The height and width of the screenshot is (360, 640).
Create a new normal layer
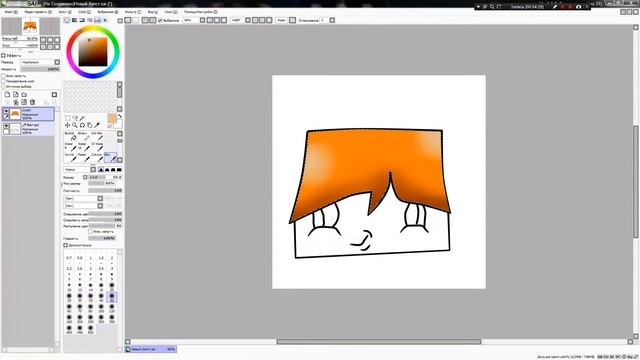7,94
